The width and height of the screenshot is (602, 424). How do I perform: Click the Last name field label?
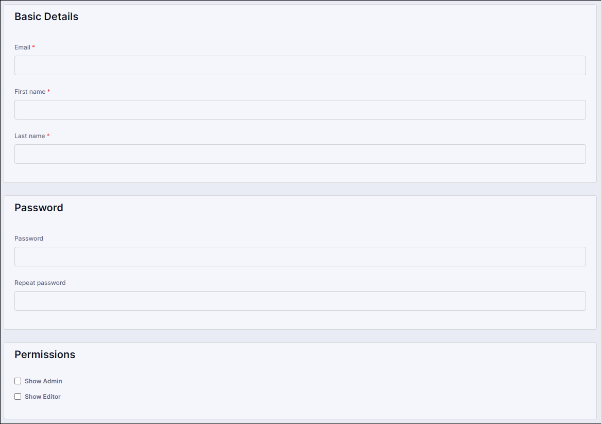point(29,135)
